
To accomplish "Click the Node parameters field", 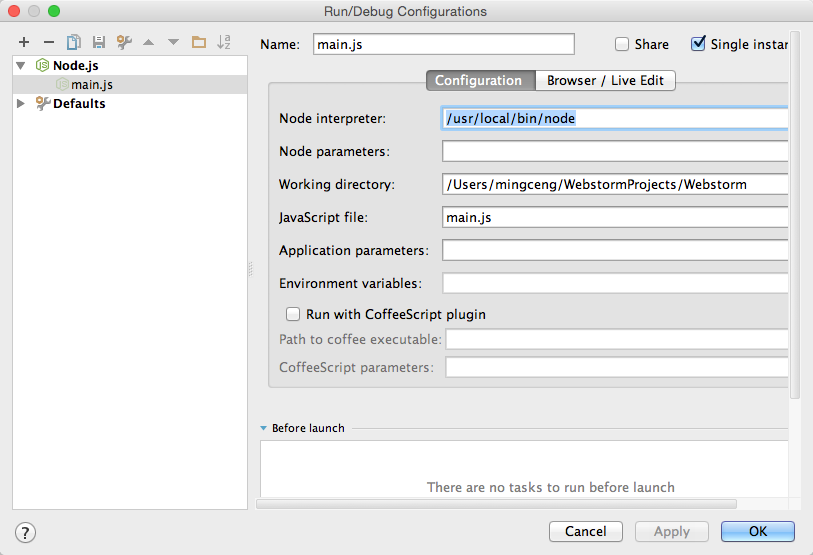I will click(615, 151).
